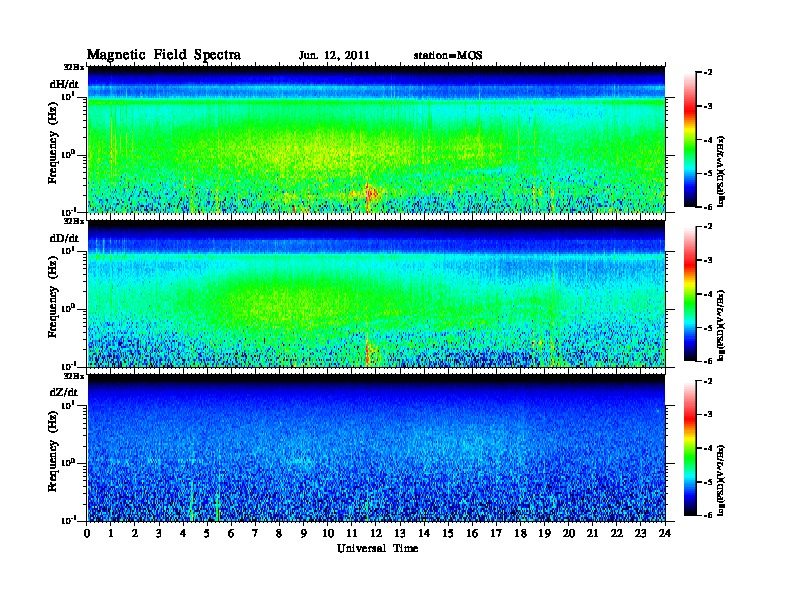Click hour tick label 18 on the time axis
The image size is (792, 612).
(x=520, y=534)
